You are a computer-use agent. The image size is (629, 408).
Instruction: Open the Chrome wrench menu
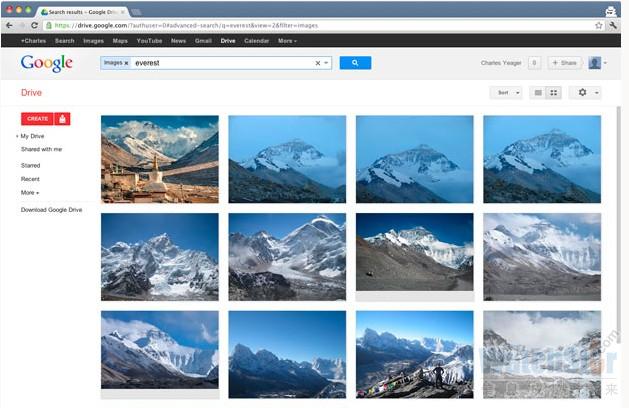(x=612, y=25)
